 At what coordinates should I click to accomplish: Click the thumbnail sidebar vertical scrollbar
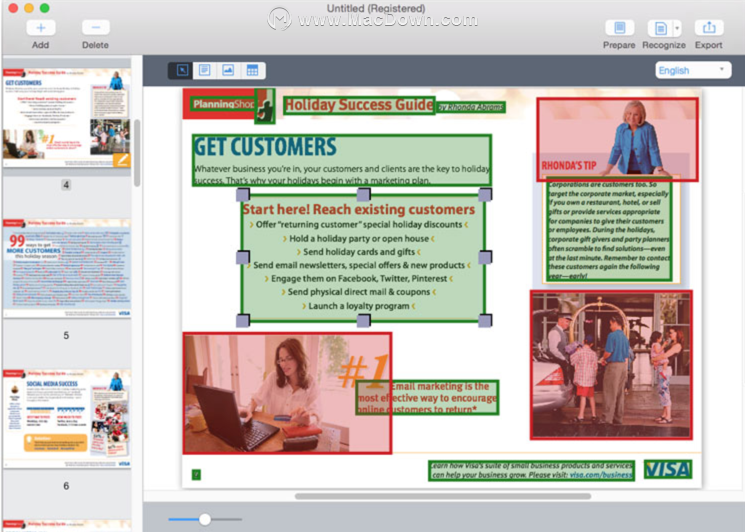(x=137, y=153)
